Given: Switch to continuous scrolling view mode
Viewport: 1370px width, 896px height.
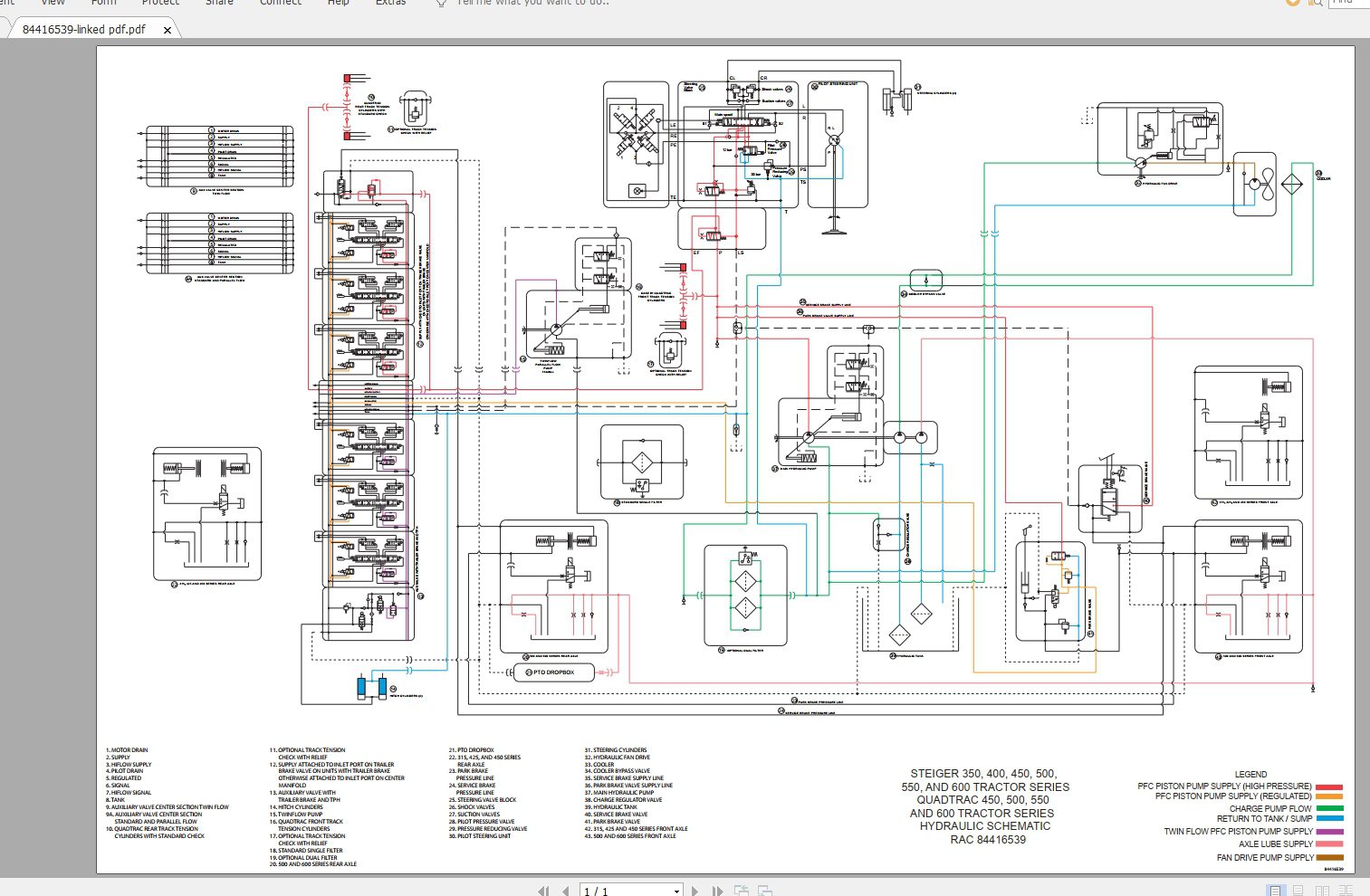Looking at the screenshot, I should tap(1297, 891).
